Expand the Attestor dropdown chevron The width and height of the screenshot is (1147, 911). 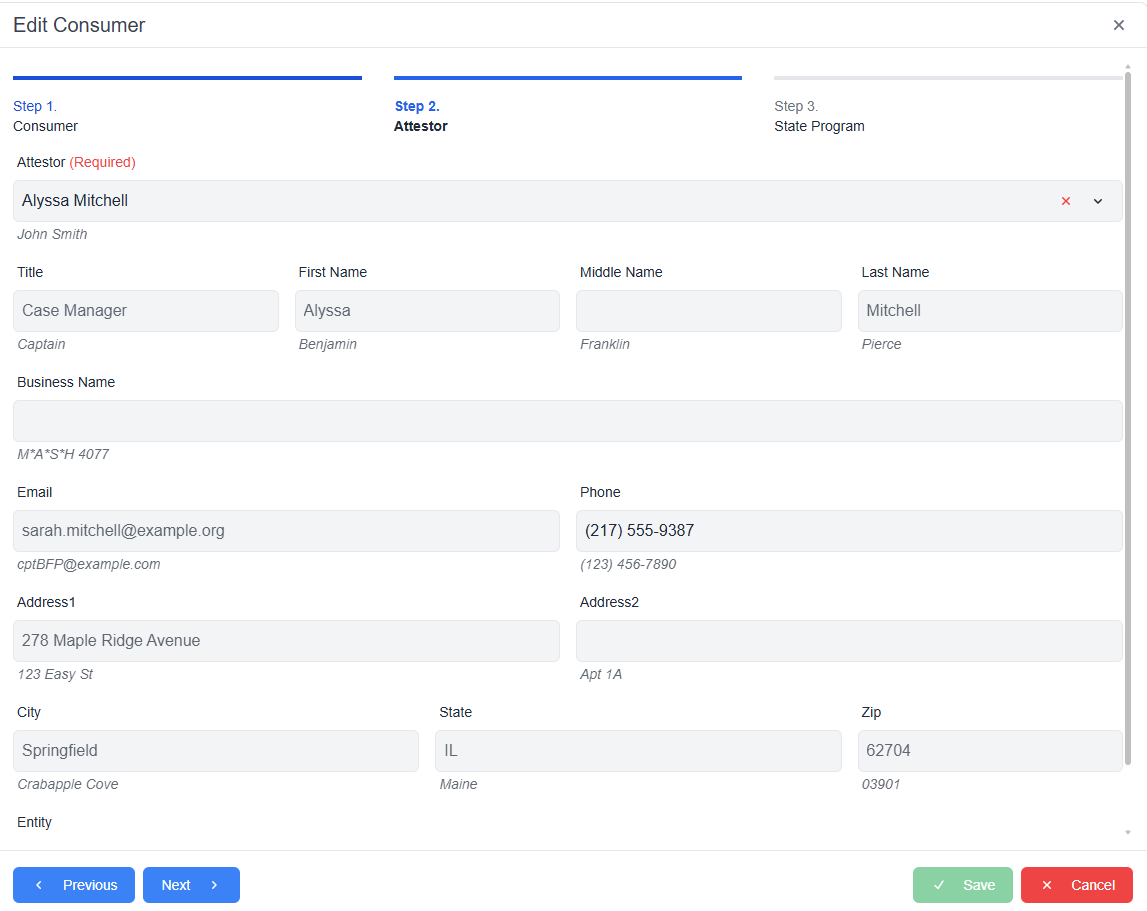pos(1097,201)
